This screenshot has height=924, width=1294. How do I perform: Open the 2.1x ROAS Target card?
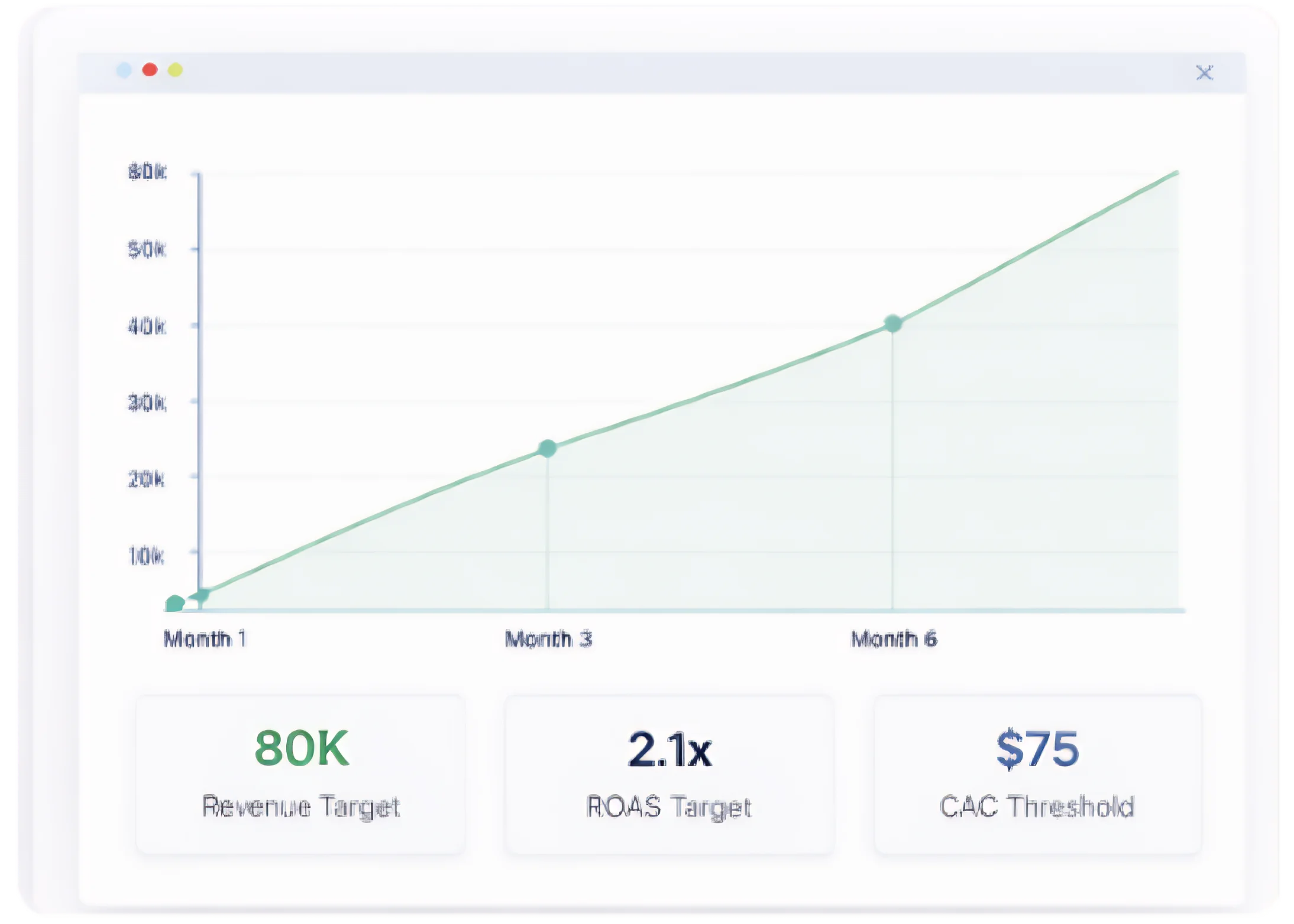click(x=669, y=774)
